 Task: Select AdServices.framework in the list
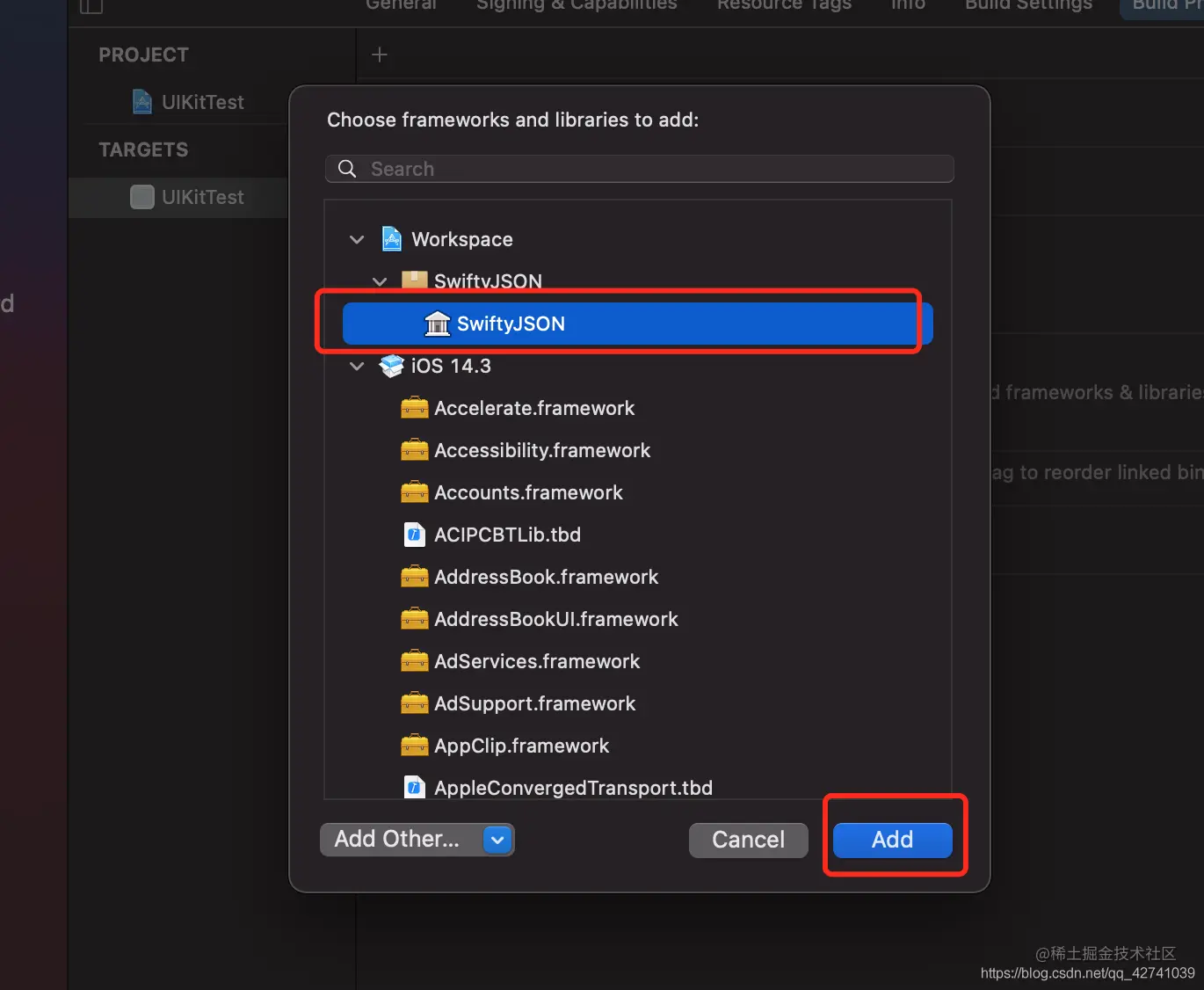point(537,661)
